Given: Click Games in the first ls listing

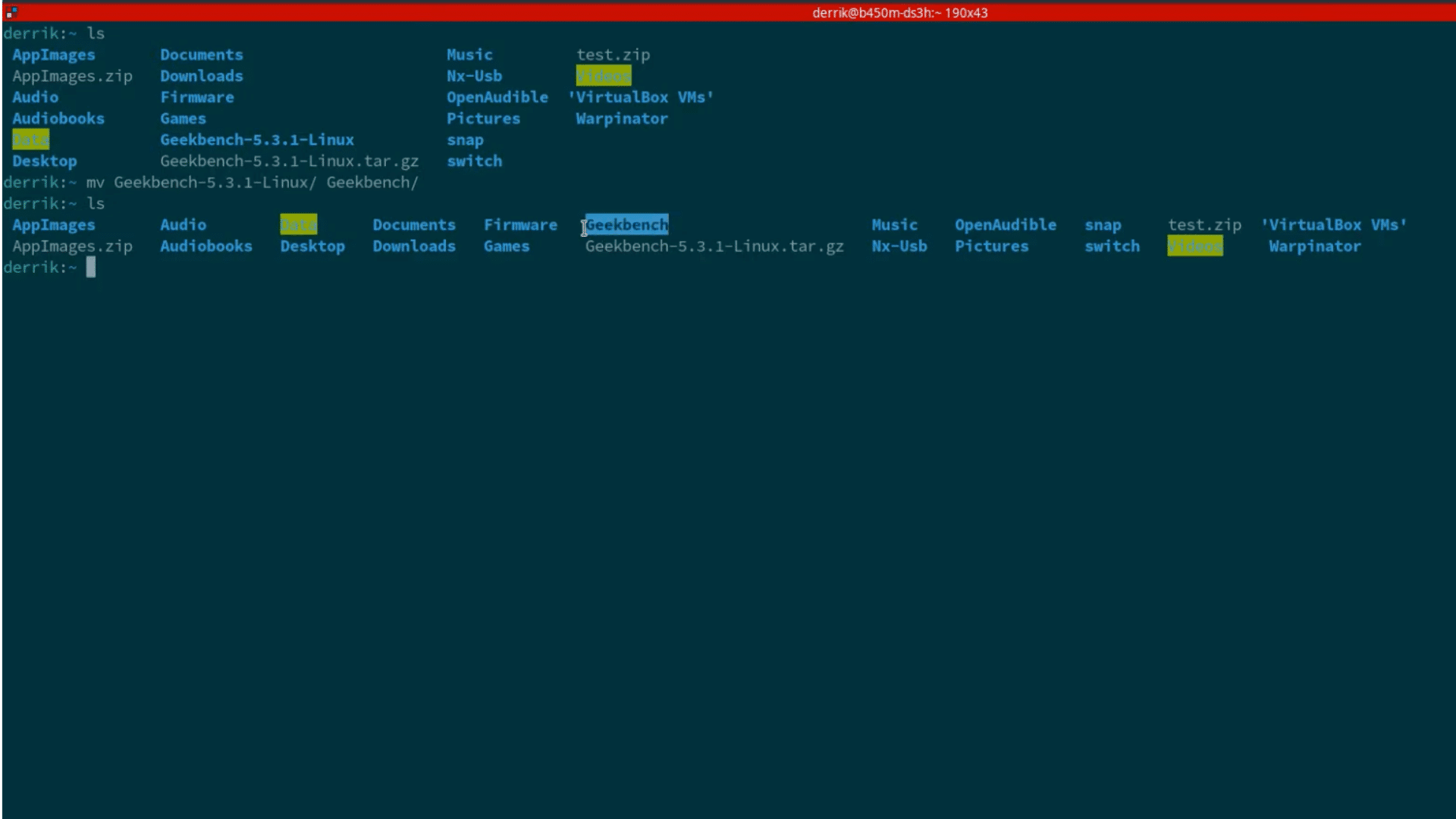Looking at the screenshot, I should click(183, 118).
